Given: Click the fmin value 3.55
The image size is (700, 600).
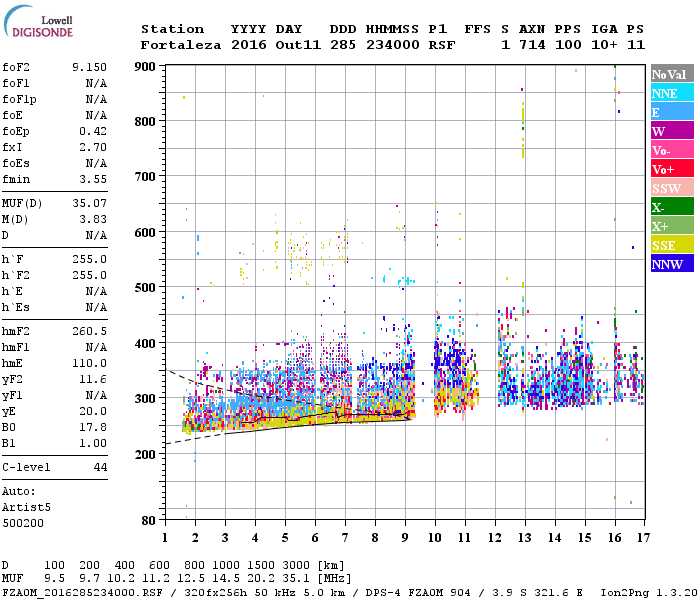Looking at the screenshot, I should [93, 179].
